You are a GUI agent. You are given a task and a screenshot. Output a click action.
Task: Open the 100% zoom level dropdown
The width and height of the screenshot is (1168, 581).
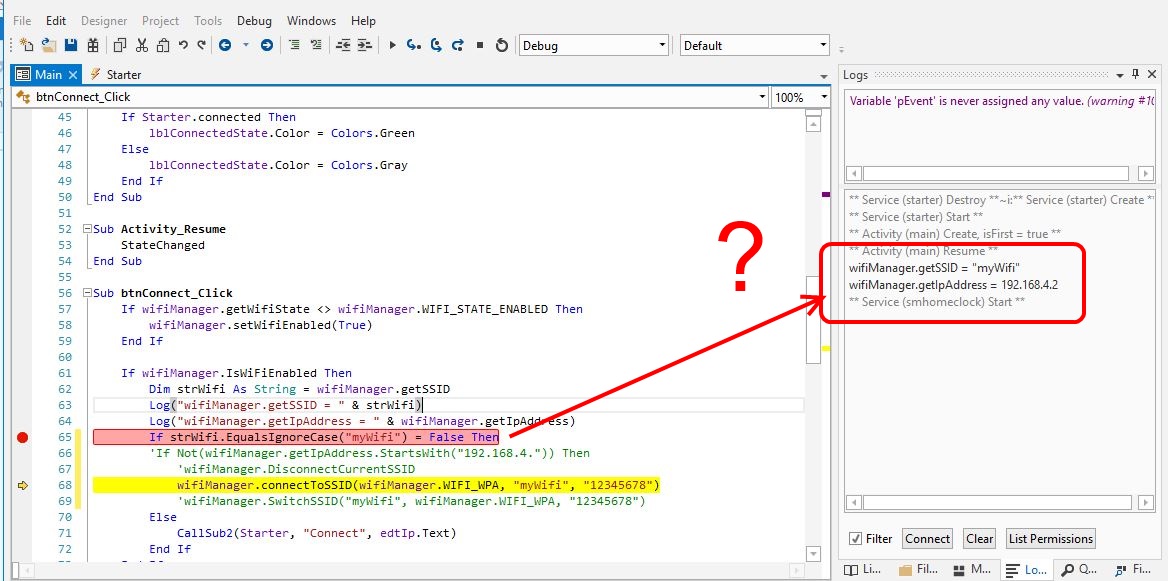pos(824,97)
